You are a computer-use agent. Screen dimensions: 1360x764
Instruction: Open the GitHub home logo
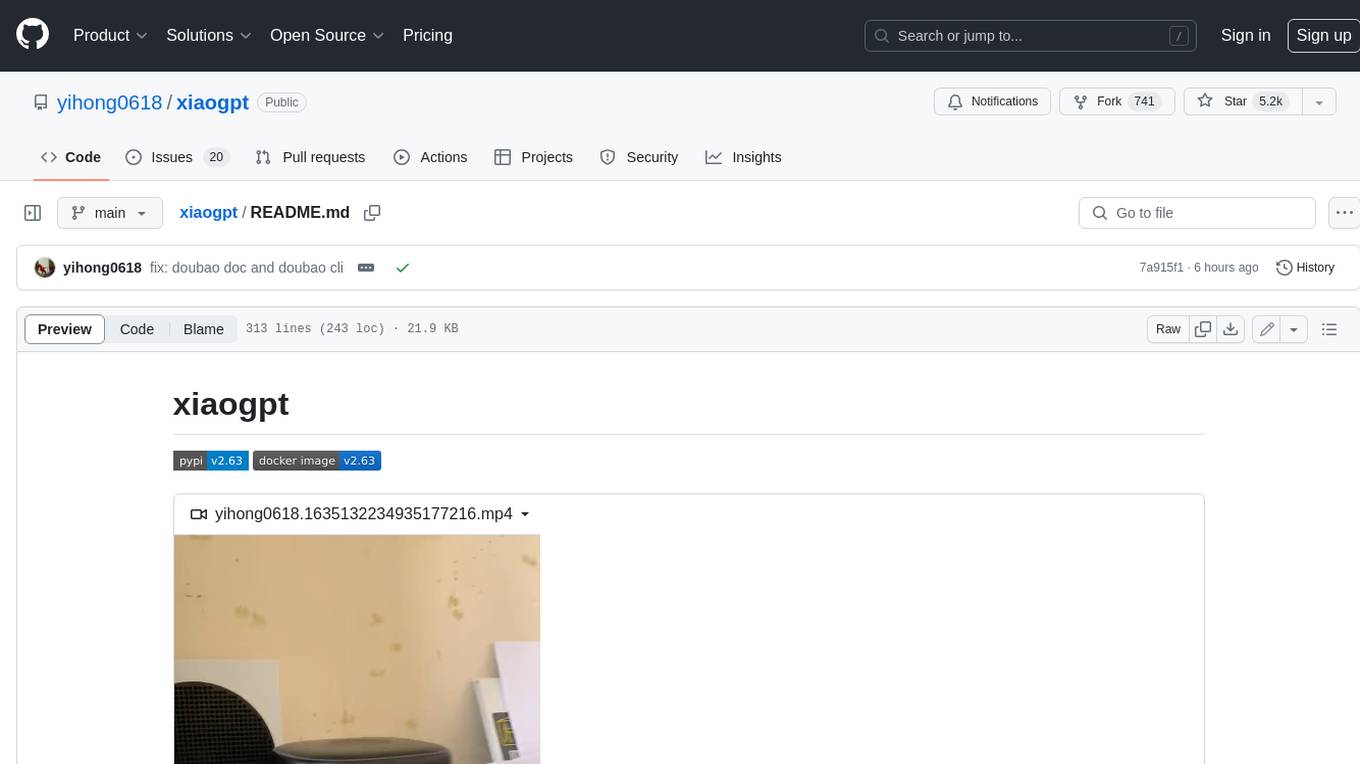[33, 35]
